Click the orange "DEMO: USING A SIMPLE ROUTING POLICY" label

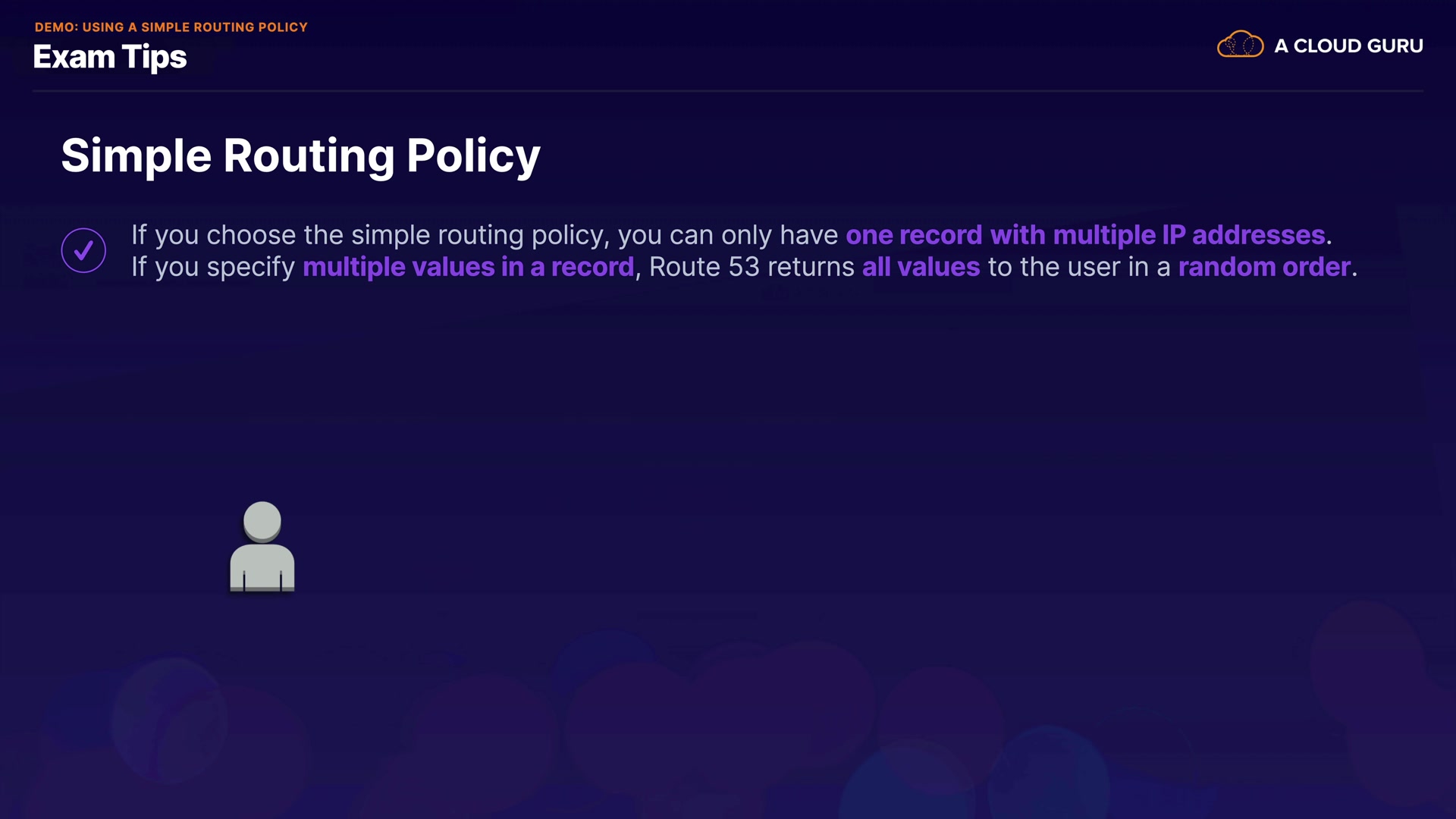pos(171,27)
